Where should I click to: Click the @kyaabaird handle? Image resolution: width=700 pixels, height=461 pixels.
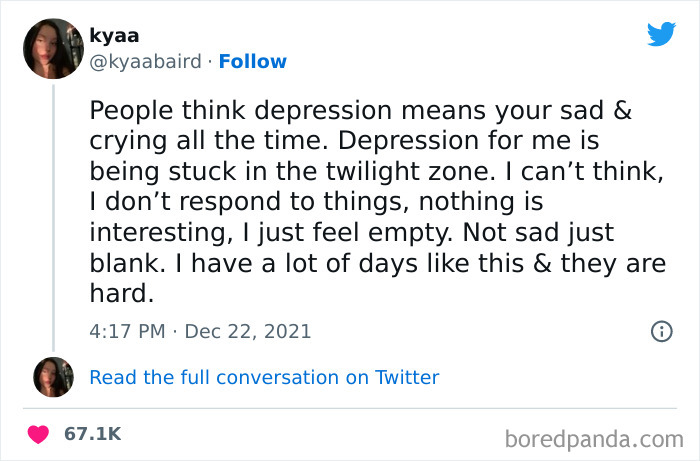147,61
